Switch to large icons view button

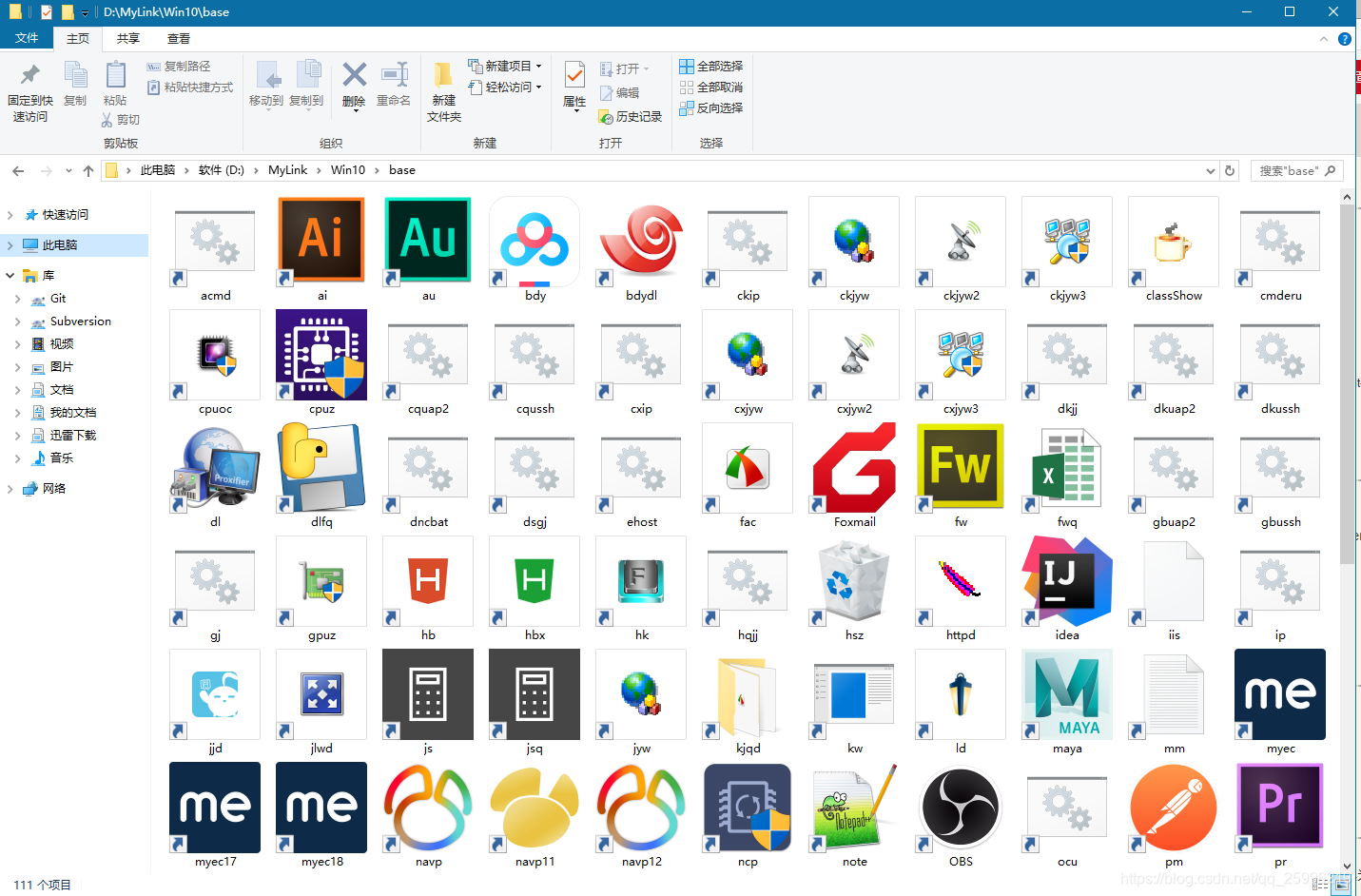coord(1342,885)
